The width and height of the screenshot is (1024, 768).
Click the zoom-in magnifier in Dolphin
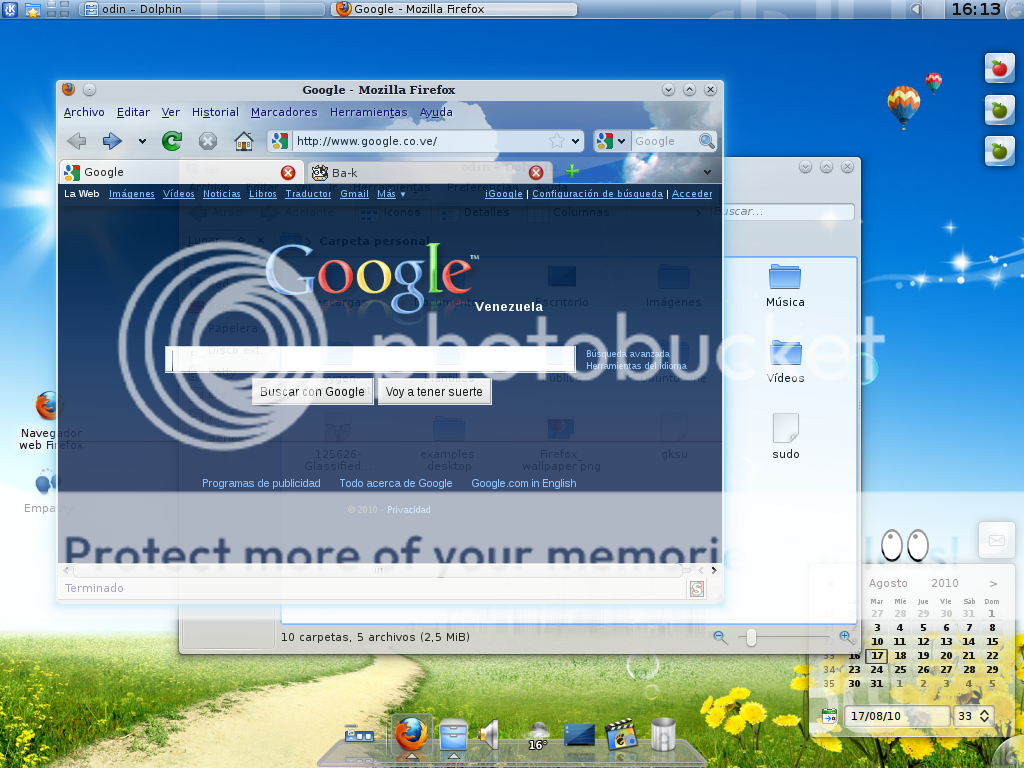(x=846, y=637)
